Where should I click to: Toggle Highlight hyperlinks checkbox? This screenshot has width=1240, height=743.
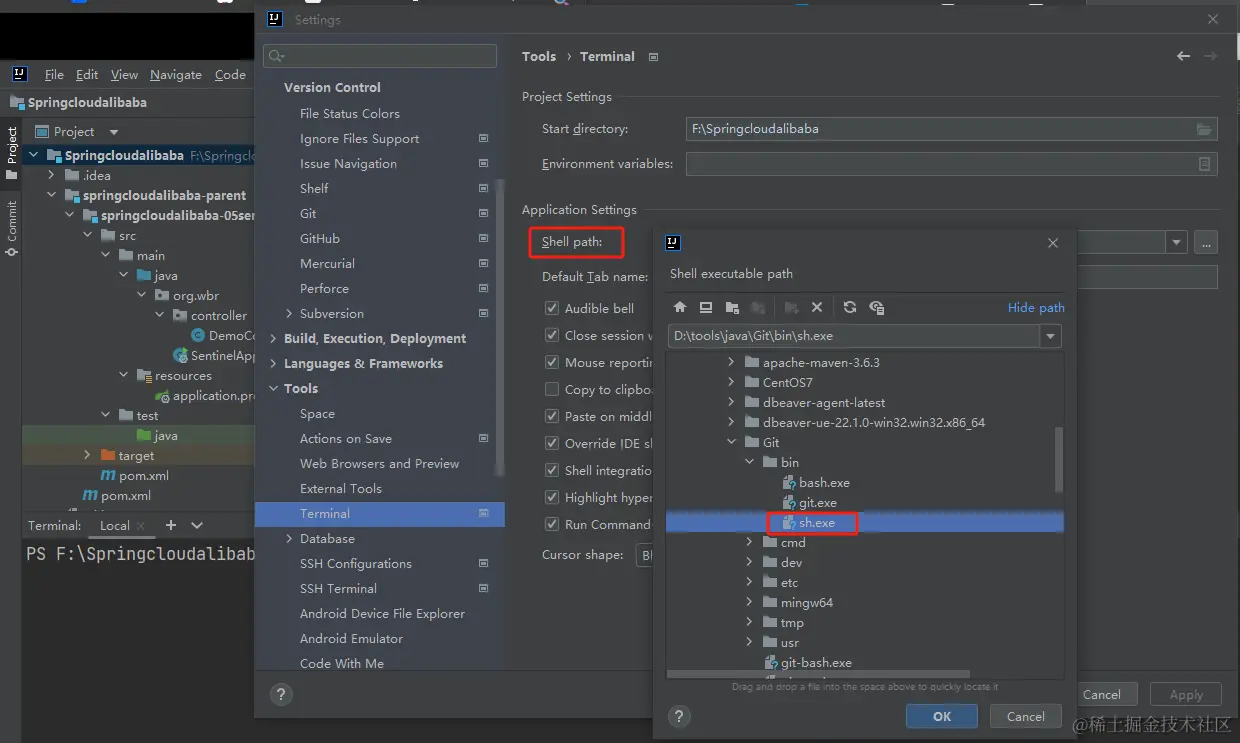pos(552,497)
